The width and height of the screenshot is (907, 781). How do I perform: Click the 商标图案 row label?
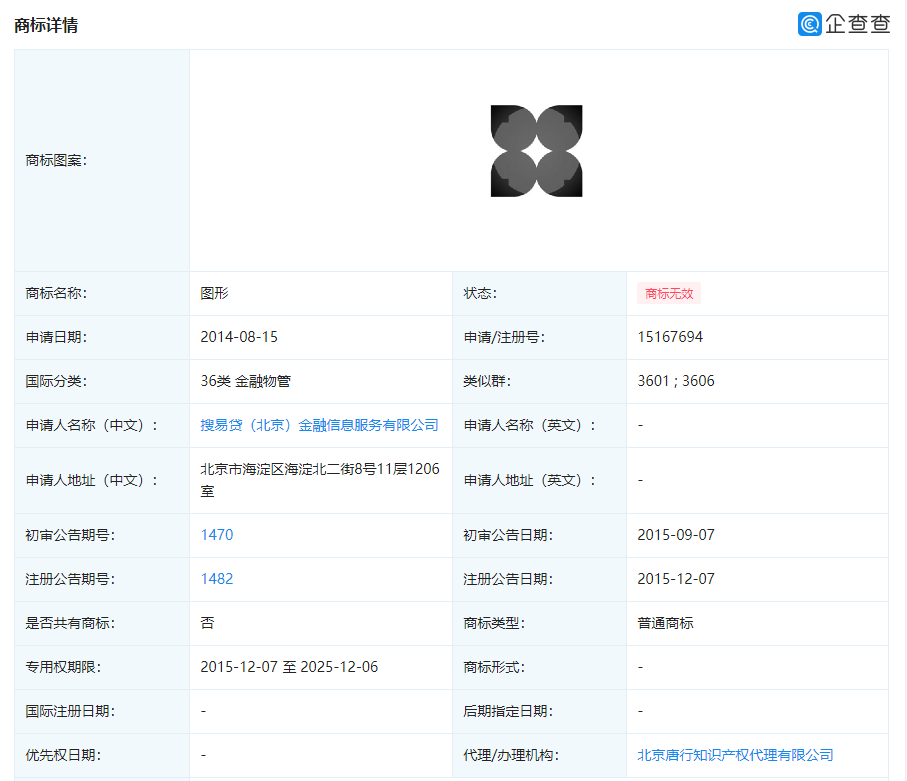pyautogui.click(x=56, y=160)
